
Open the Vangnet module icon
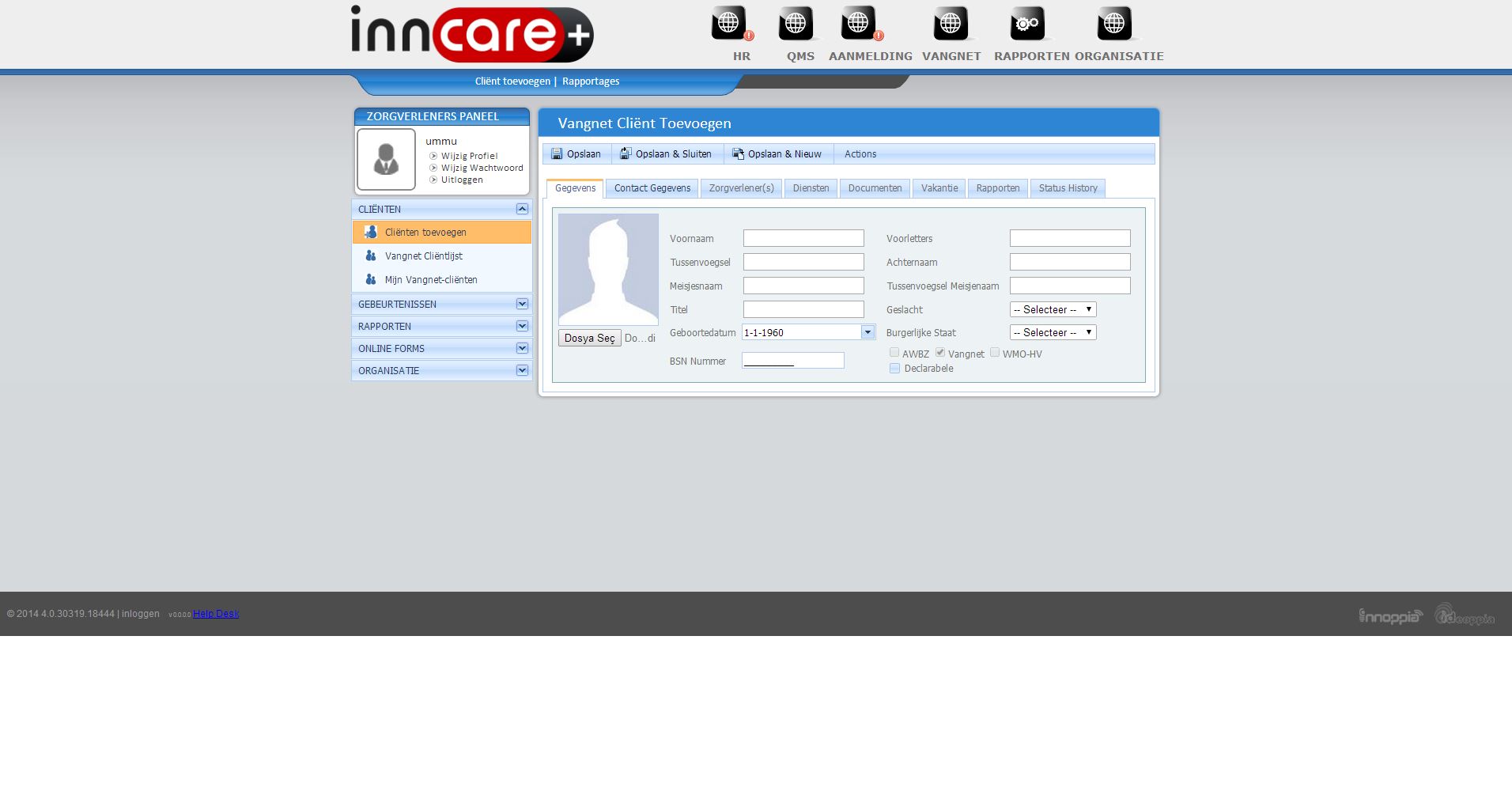click(x=951, y=24)
